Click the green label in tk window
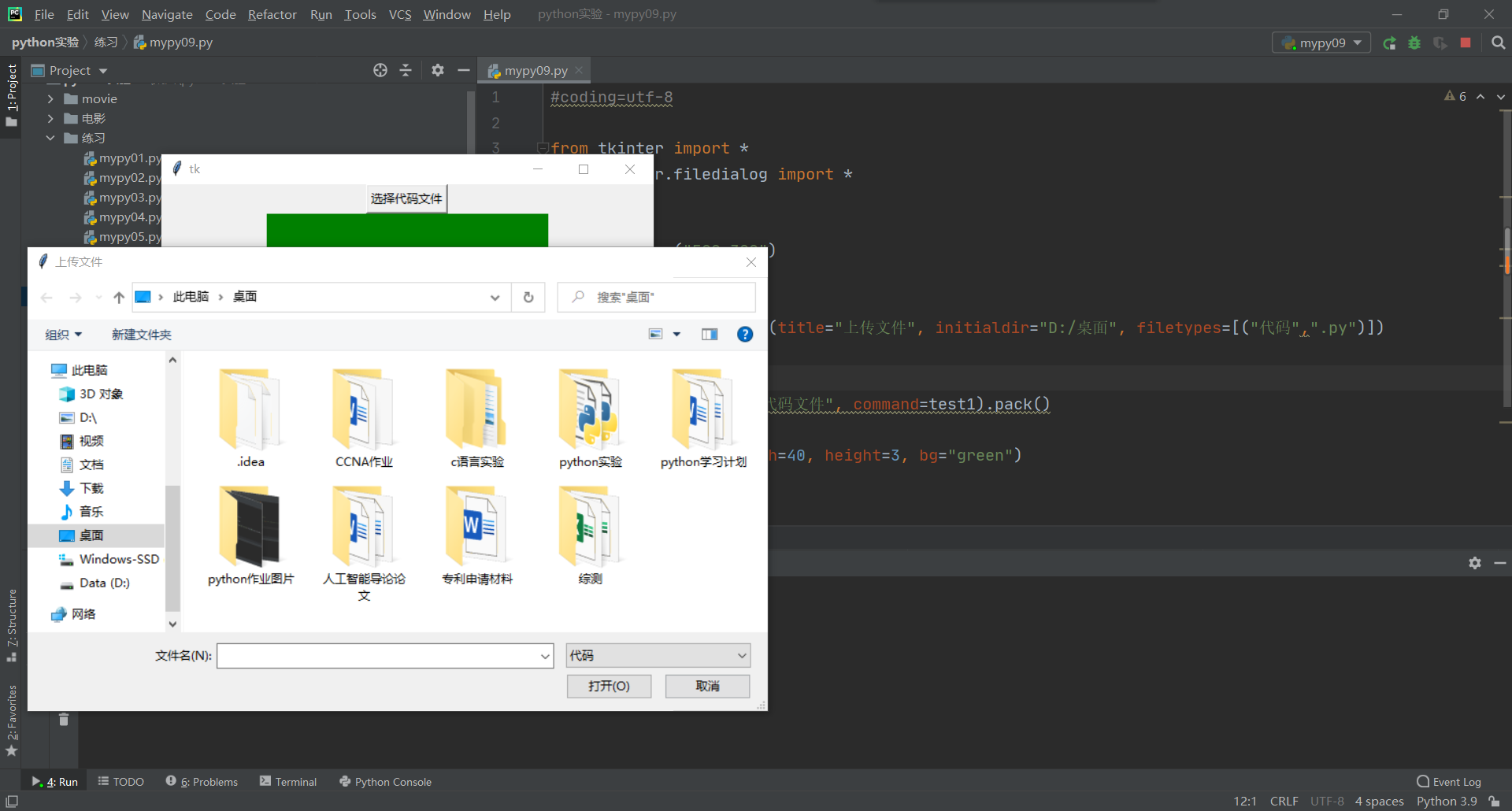This screenshot has width=1512, height=811. [407, 230]
